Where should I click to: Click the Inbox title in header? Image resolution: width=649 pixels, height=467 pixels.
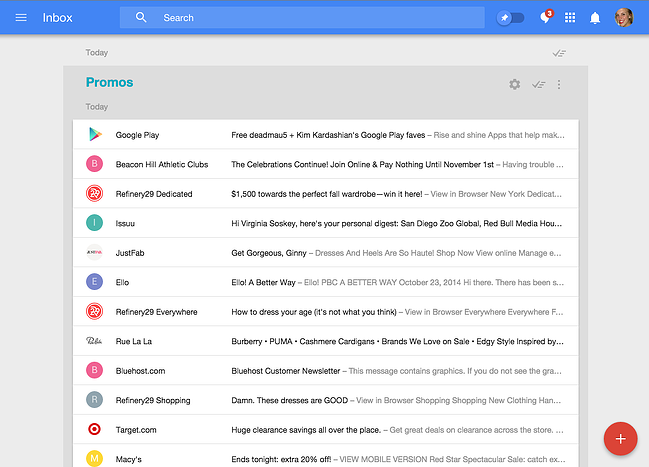pos(58,18)
